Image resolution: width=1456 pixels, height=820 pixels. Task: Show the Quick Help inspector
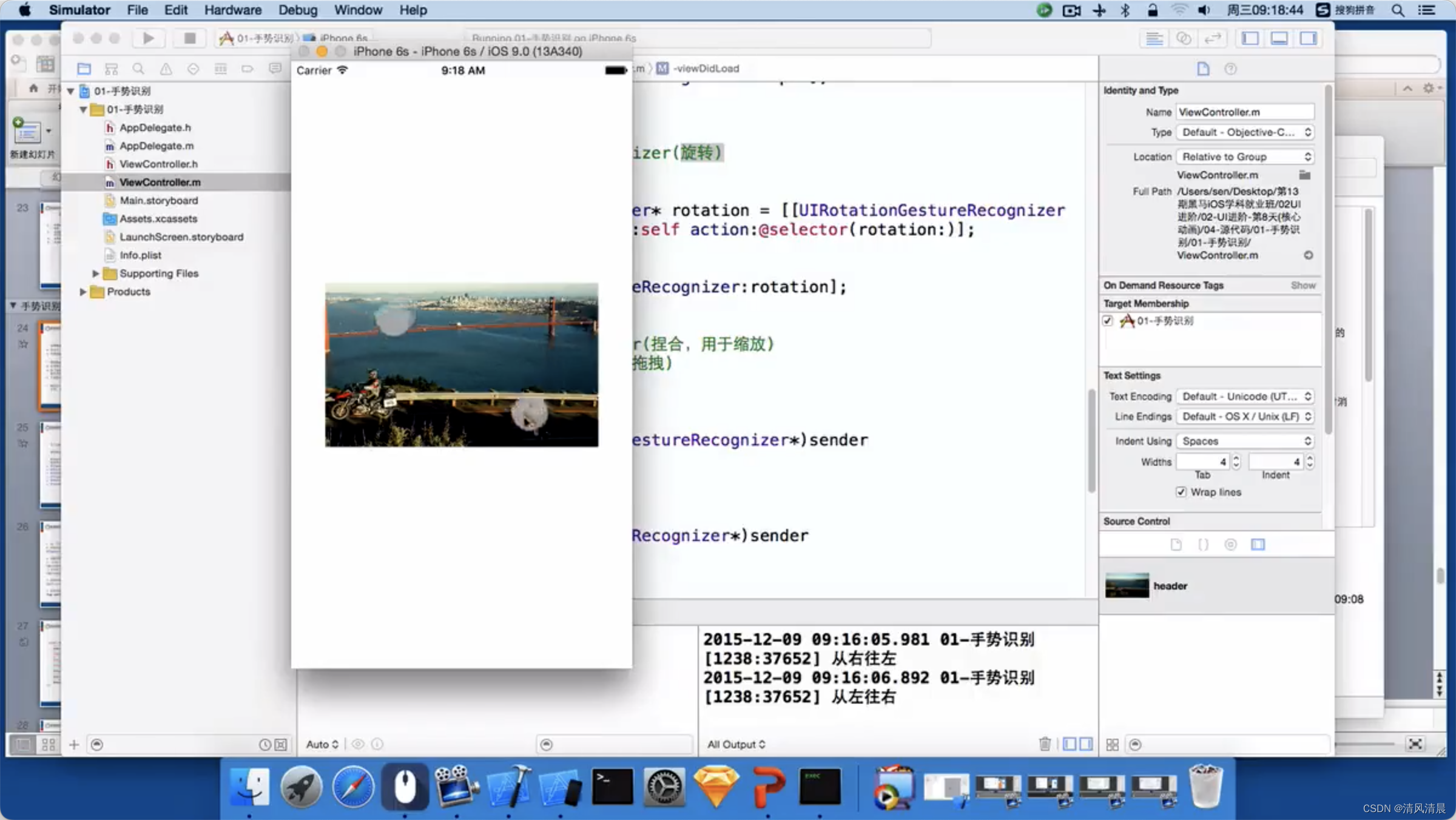coord(1230,69)
